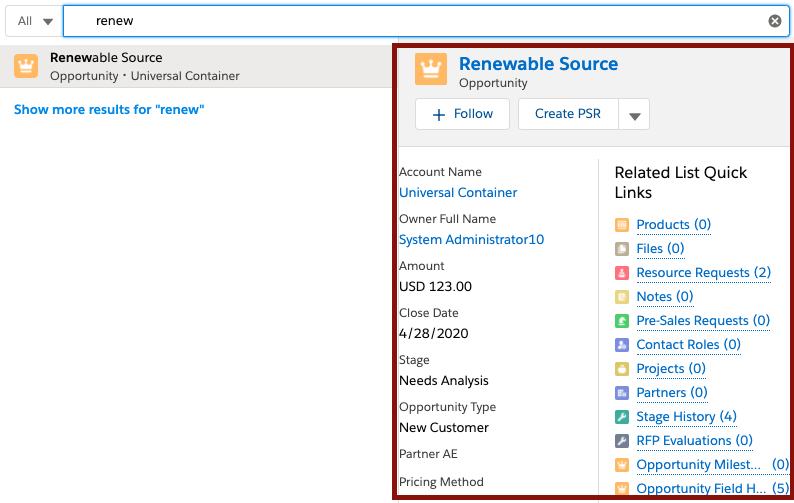Clear the search box with the X icon
Image resolution: width=794 pixels, height=503 pixels.
pyautogui.click(x=775, y=21)
